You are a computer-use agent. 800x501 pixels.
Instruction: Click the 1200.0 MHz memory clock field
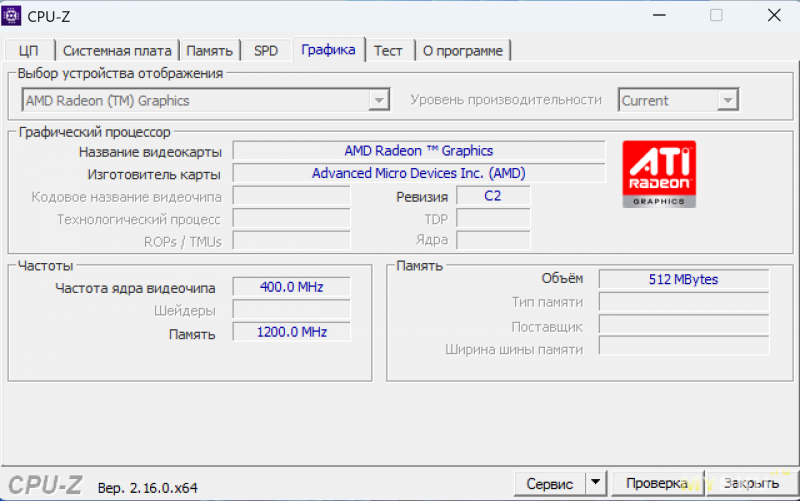[x=291, y=332]
